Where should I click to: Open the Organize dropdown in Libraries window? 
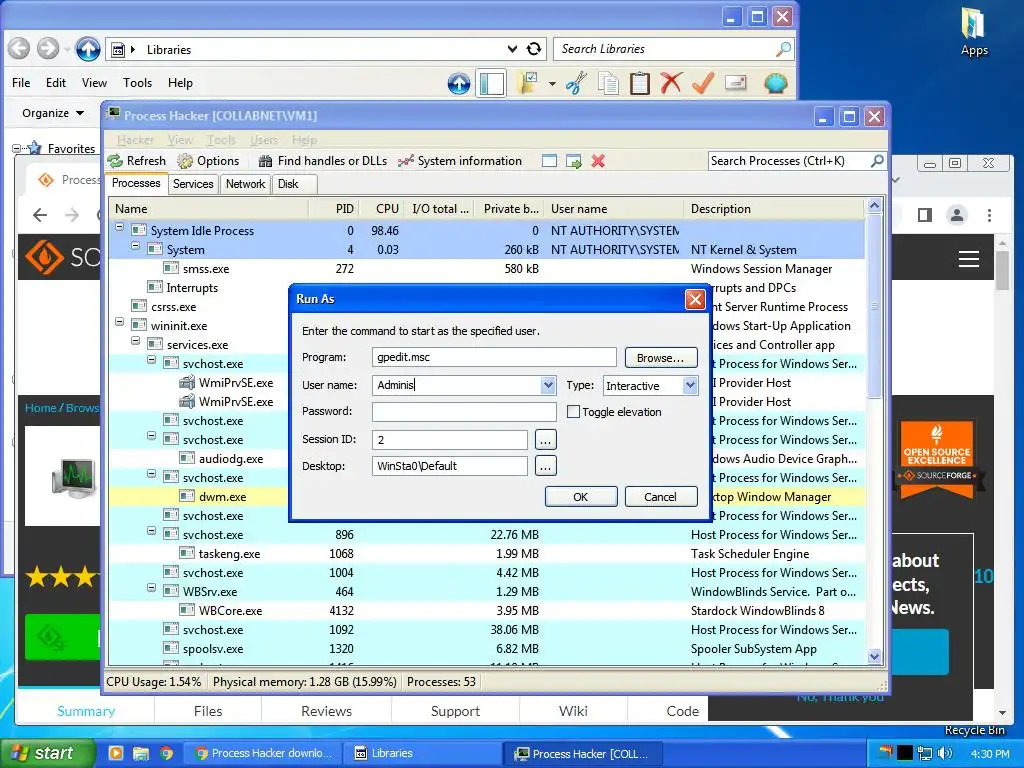[x=53, y=113]
